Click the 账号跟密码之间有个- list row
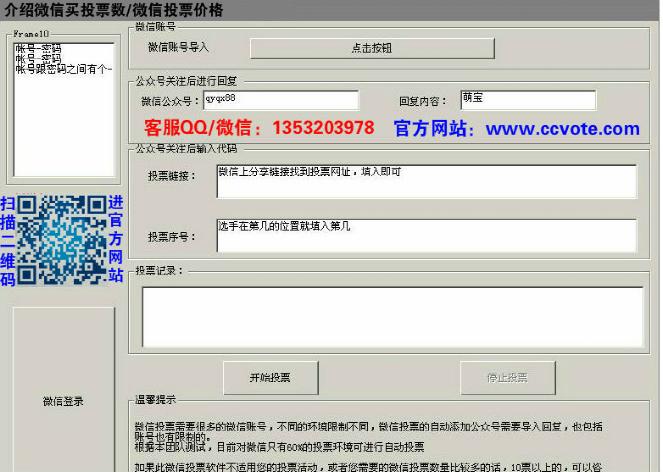This screenshot has width=663, height=472. pos(64,69)
